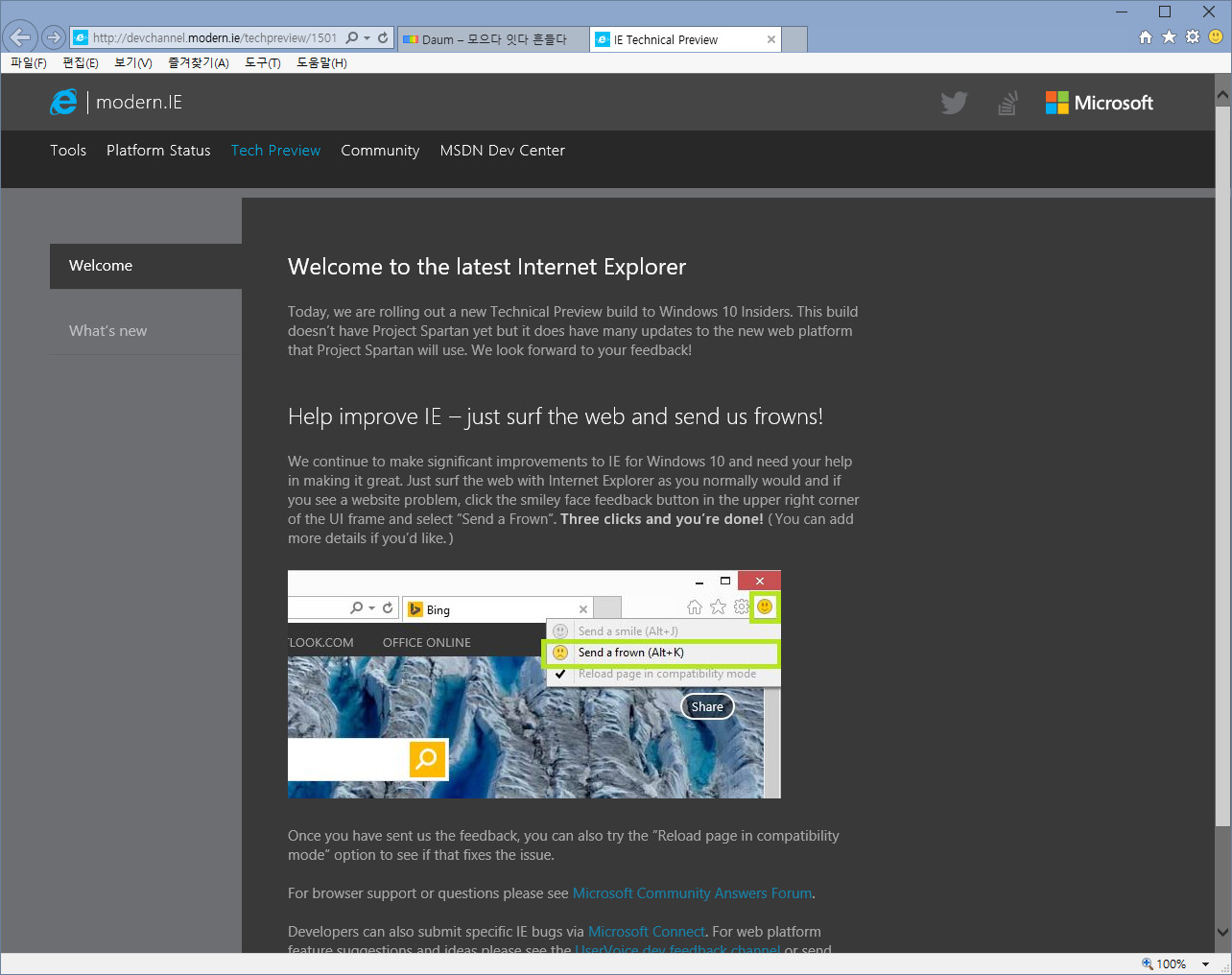Go forward with the browser Forward arrow
This screenshot has width=1232, height=975.
54,37
